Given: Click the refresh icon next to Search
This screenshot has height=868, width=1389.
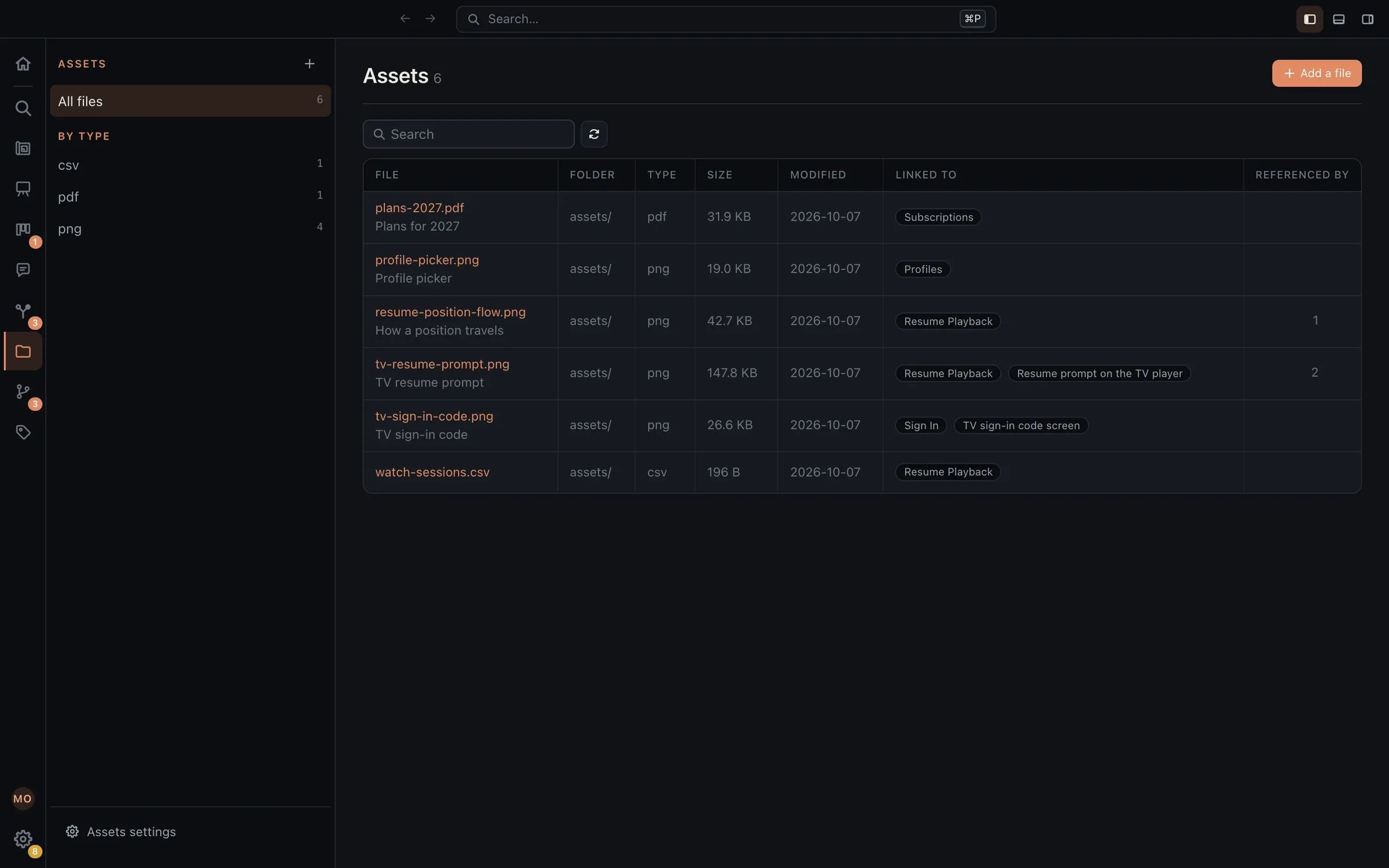Looking at the screenshot, I should click(594, 134).
